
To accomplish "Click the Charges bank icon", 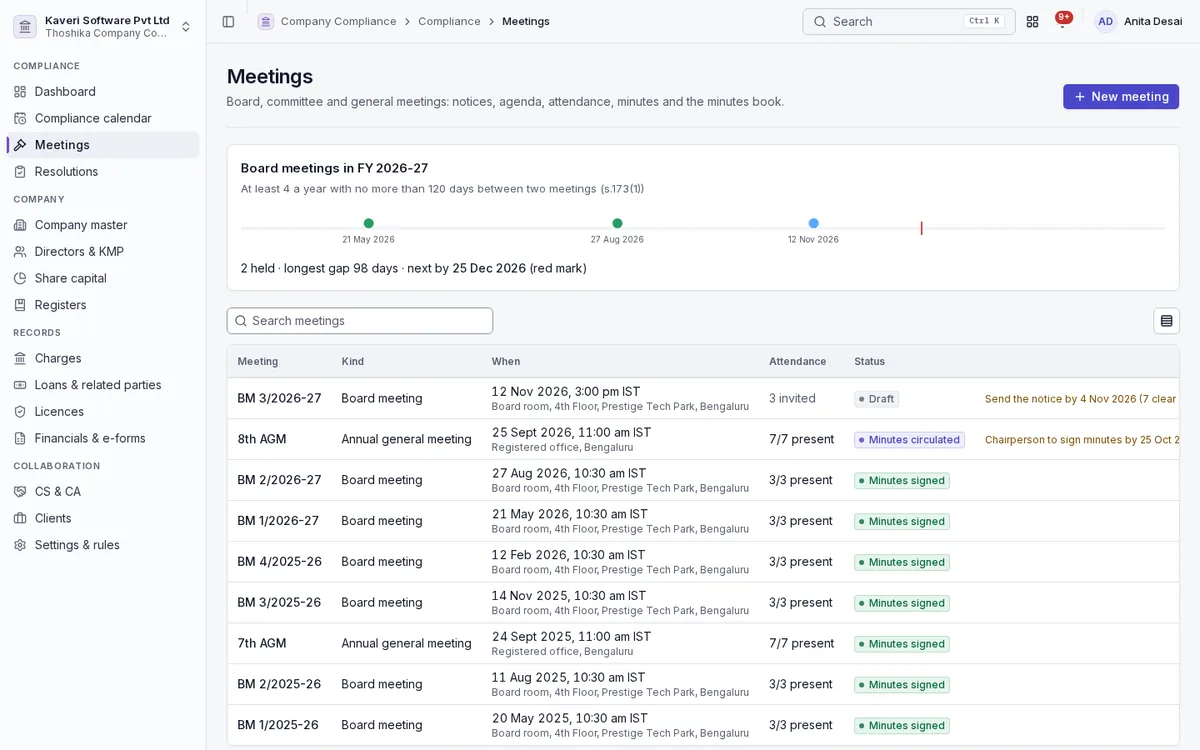I will coord(20,358).
